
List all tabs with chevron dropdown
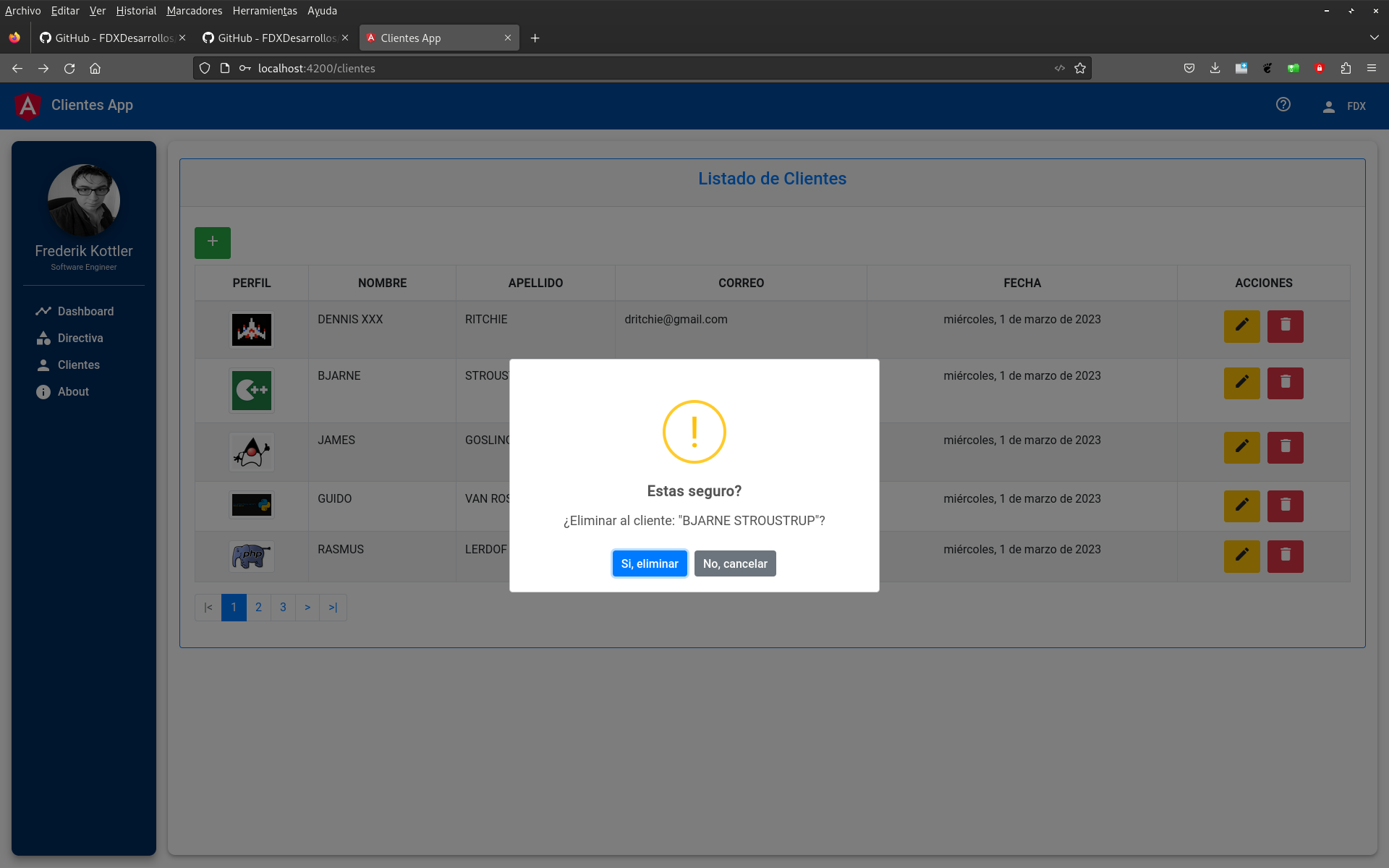tap(1374, 38)
